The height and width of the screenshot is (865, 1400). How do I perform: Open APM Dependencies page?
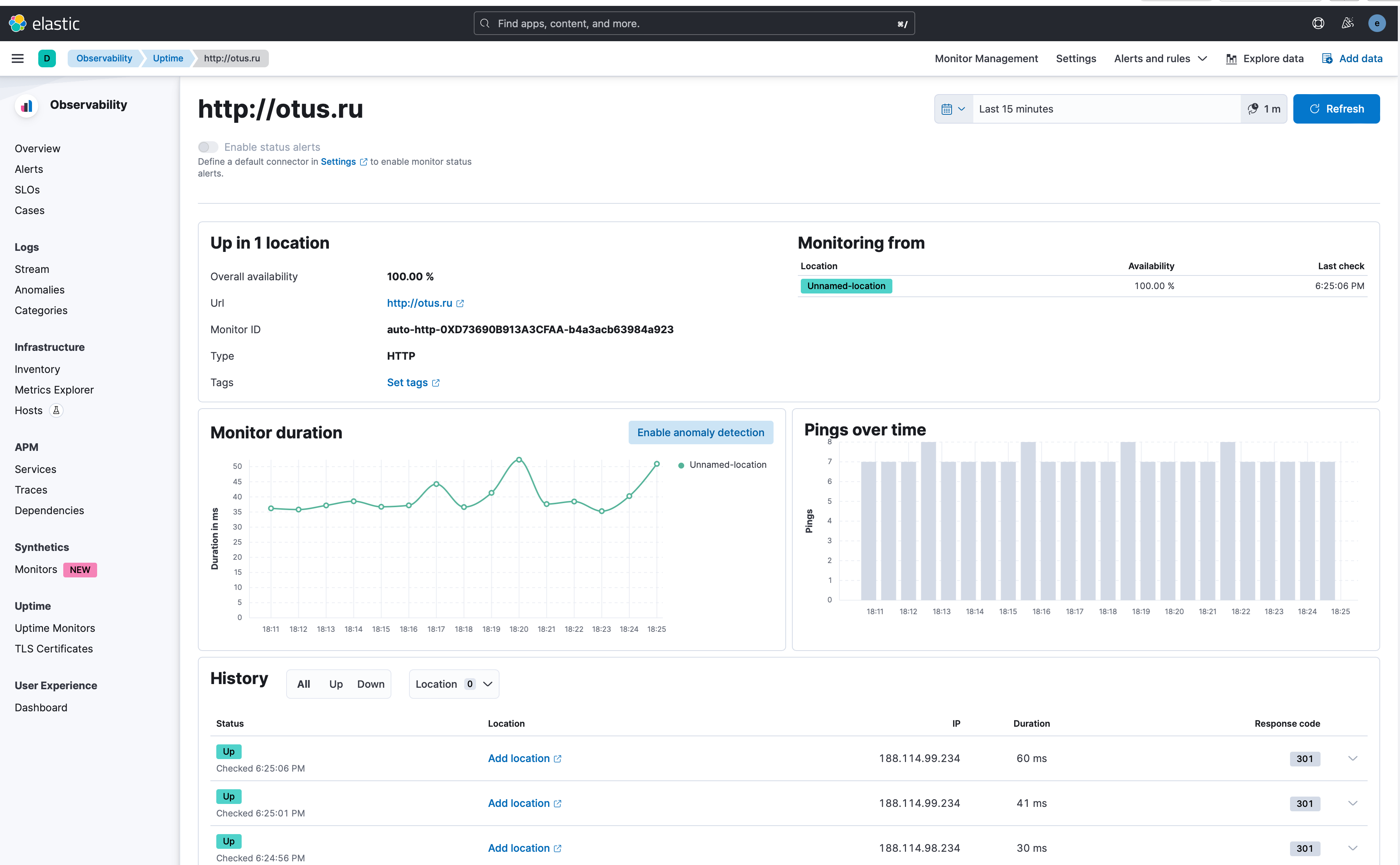pyautogui.click(x=49, y=510)
